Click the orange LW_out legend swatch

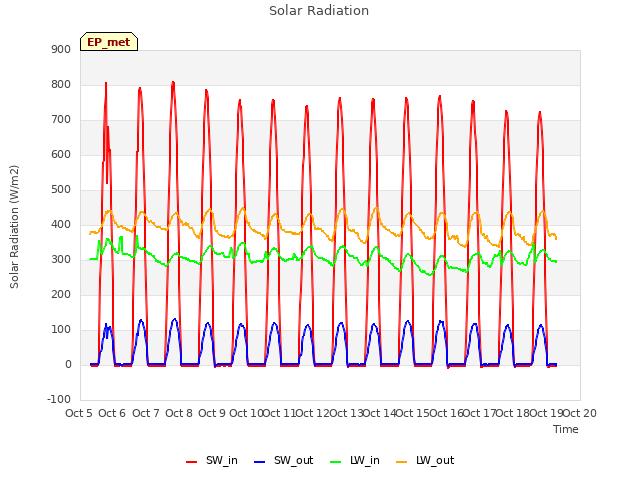coord(402,462)
